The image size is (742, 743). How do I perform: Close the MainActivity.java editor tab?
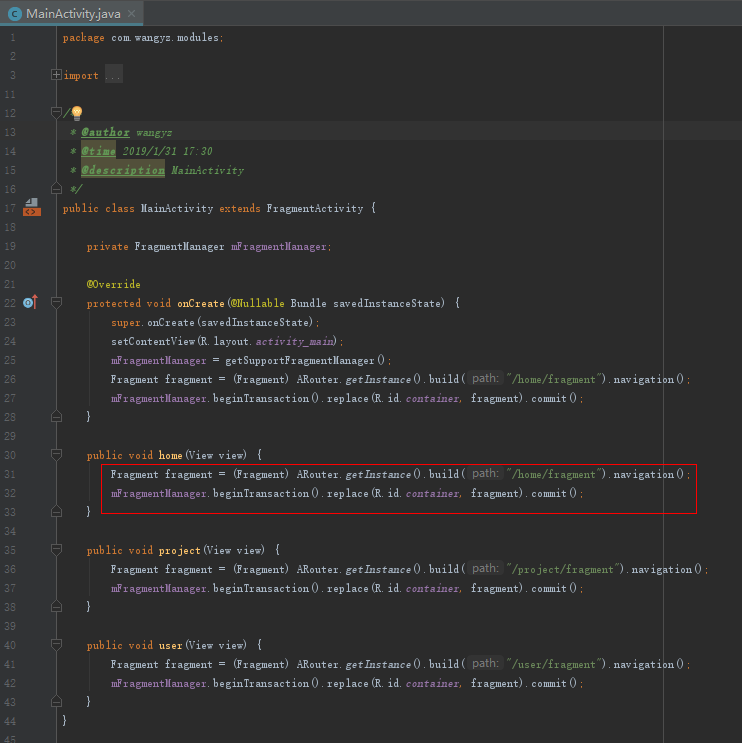[131, 14]
